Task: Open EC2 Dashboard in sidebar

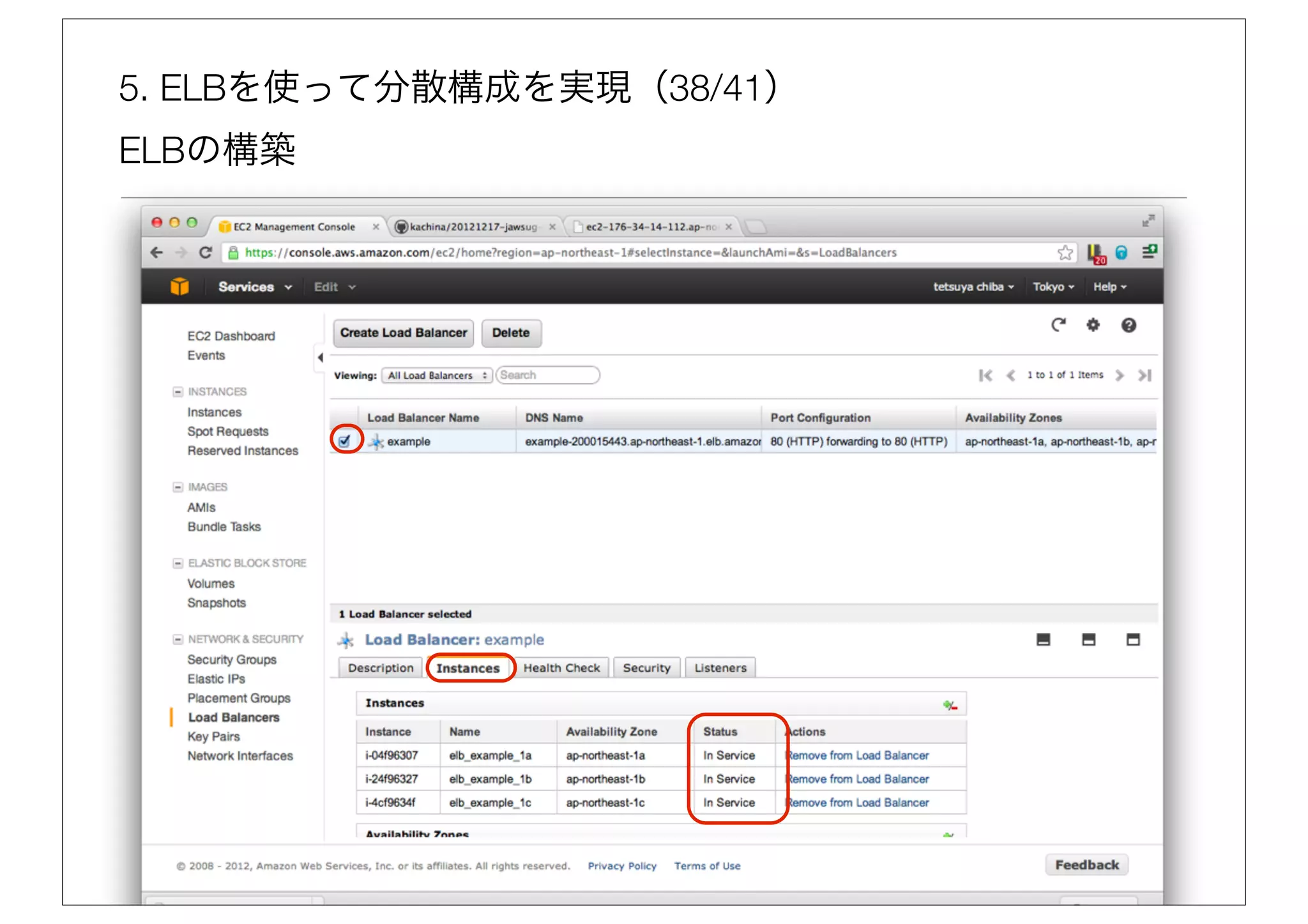Action: (x=231, y=336)
